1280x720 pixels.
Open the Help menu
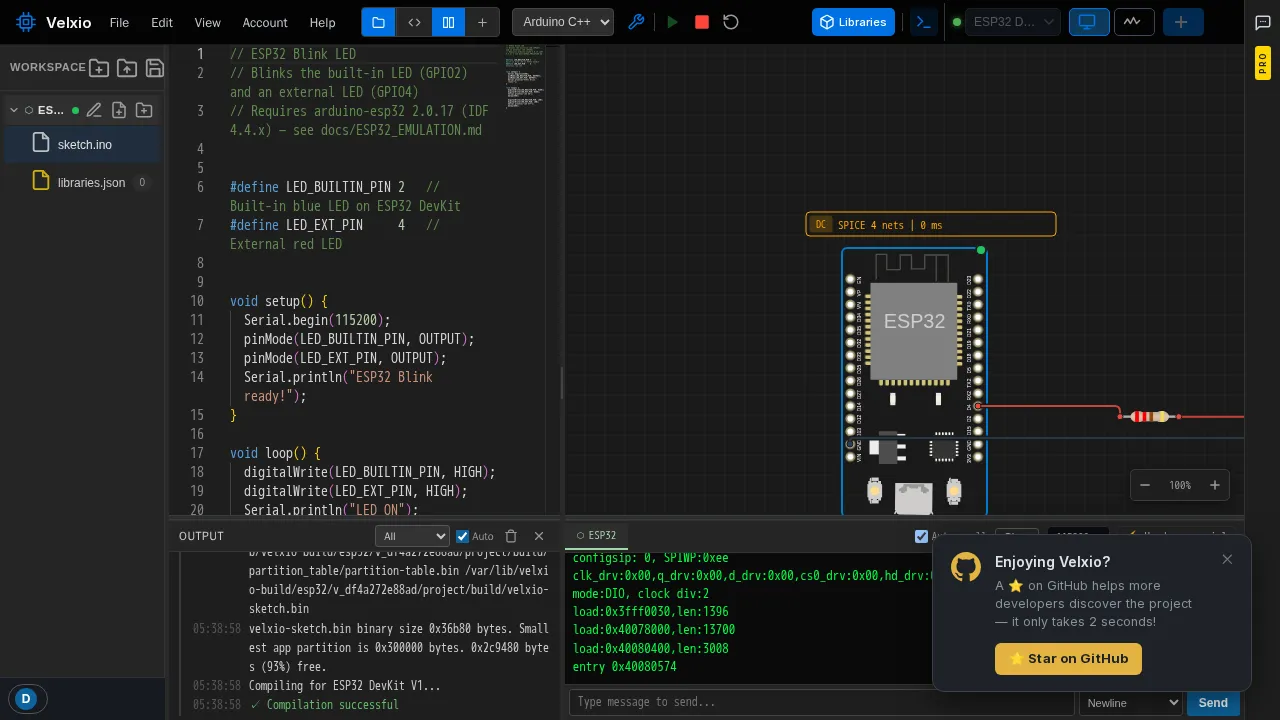(x=323, y=22)
